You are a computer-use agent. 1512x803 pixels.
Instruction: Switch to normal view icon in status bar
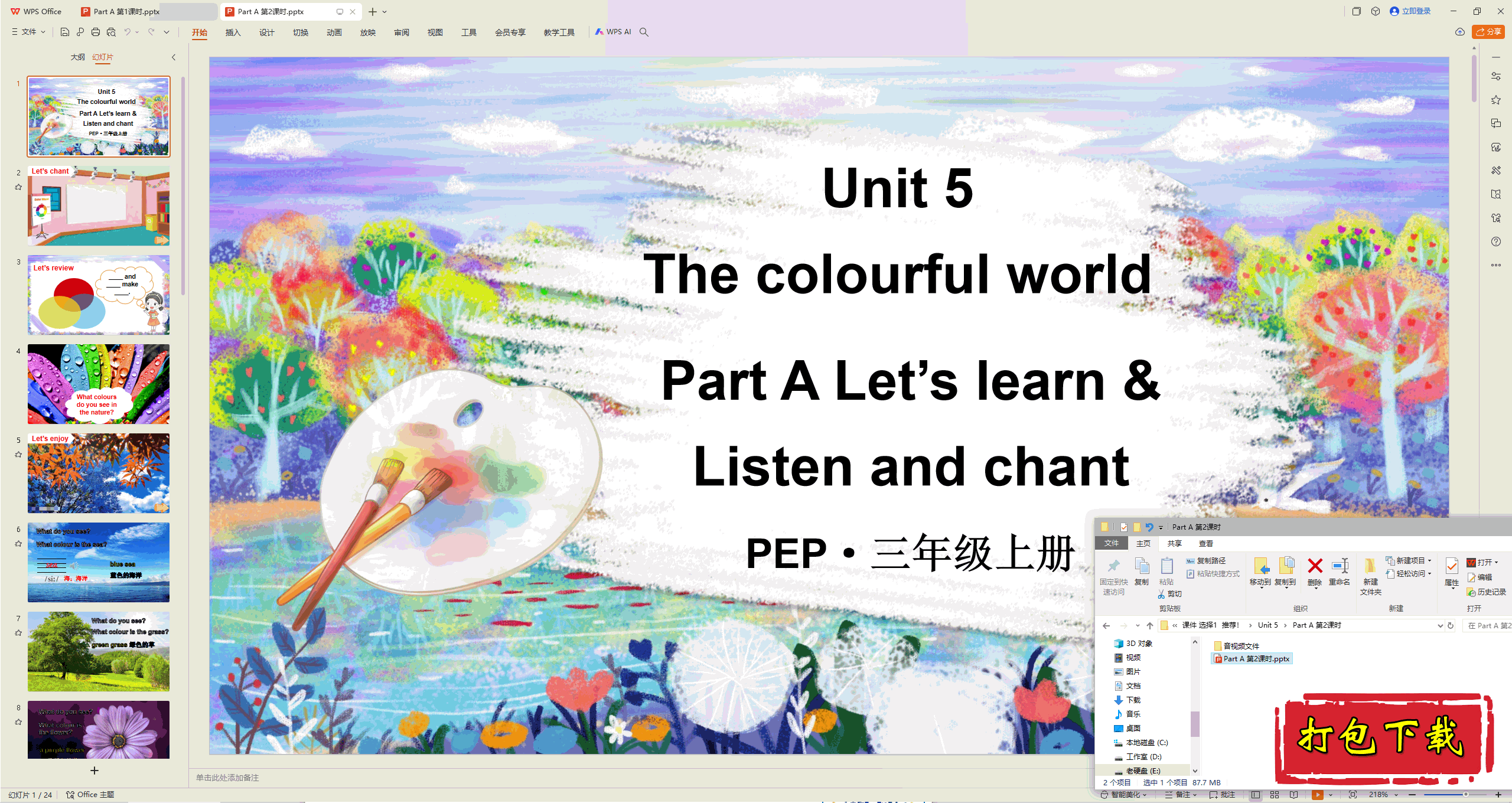click(x=1256, y=795)
